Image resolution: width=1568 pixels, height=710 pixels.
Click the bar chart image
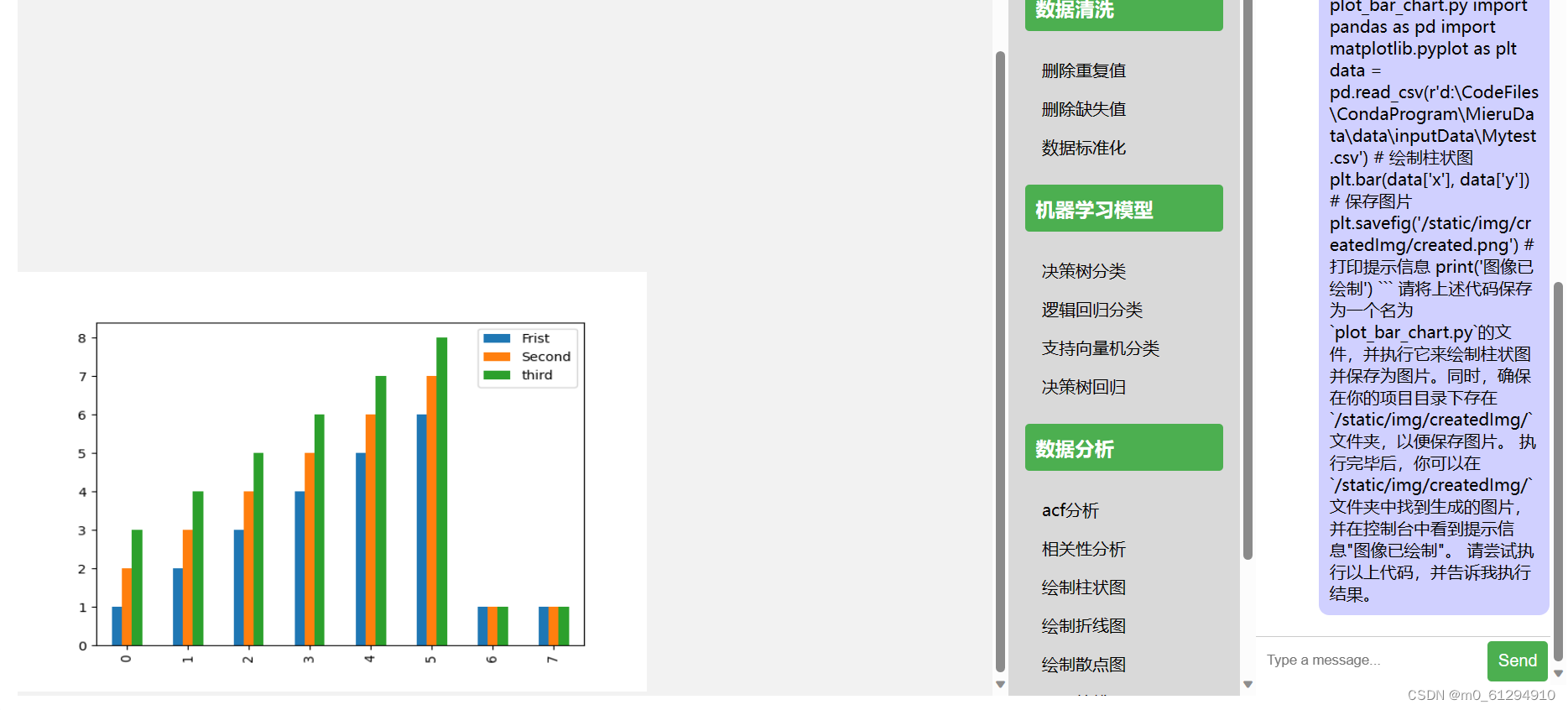pyautogui.click(x=332, y=482)
